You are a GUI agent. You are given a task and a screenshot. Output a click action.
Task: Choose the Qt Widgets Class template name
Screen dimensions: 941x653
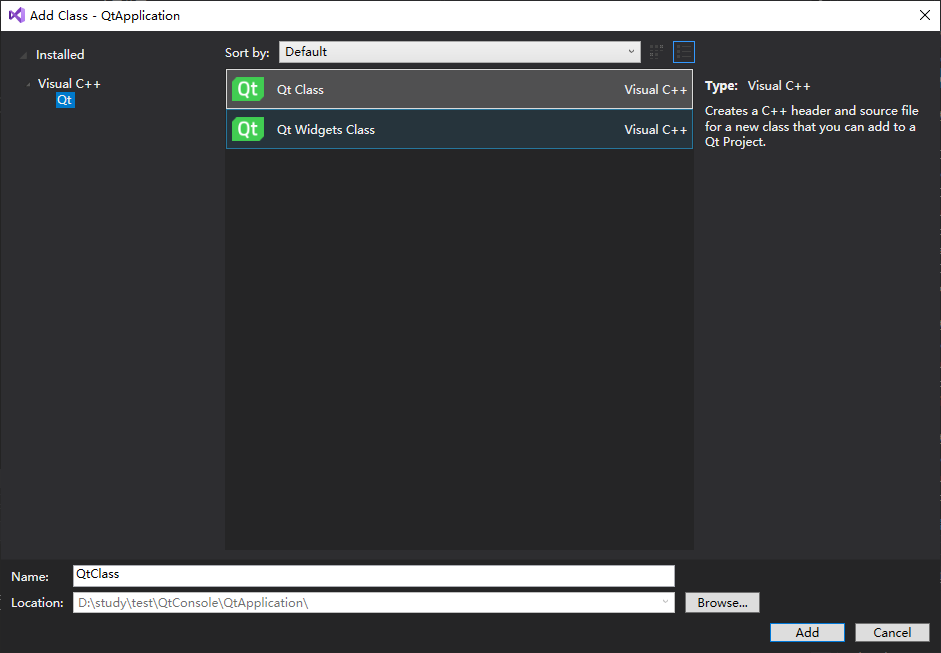click(326, 130)
